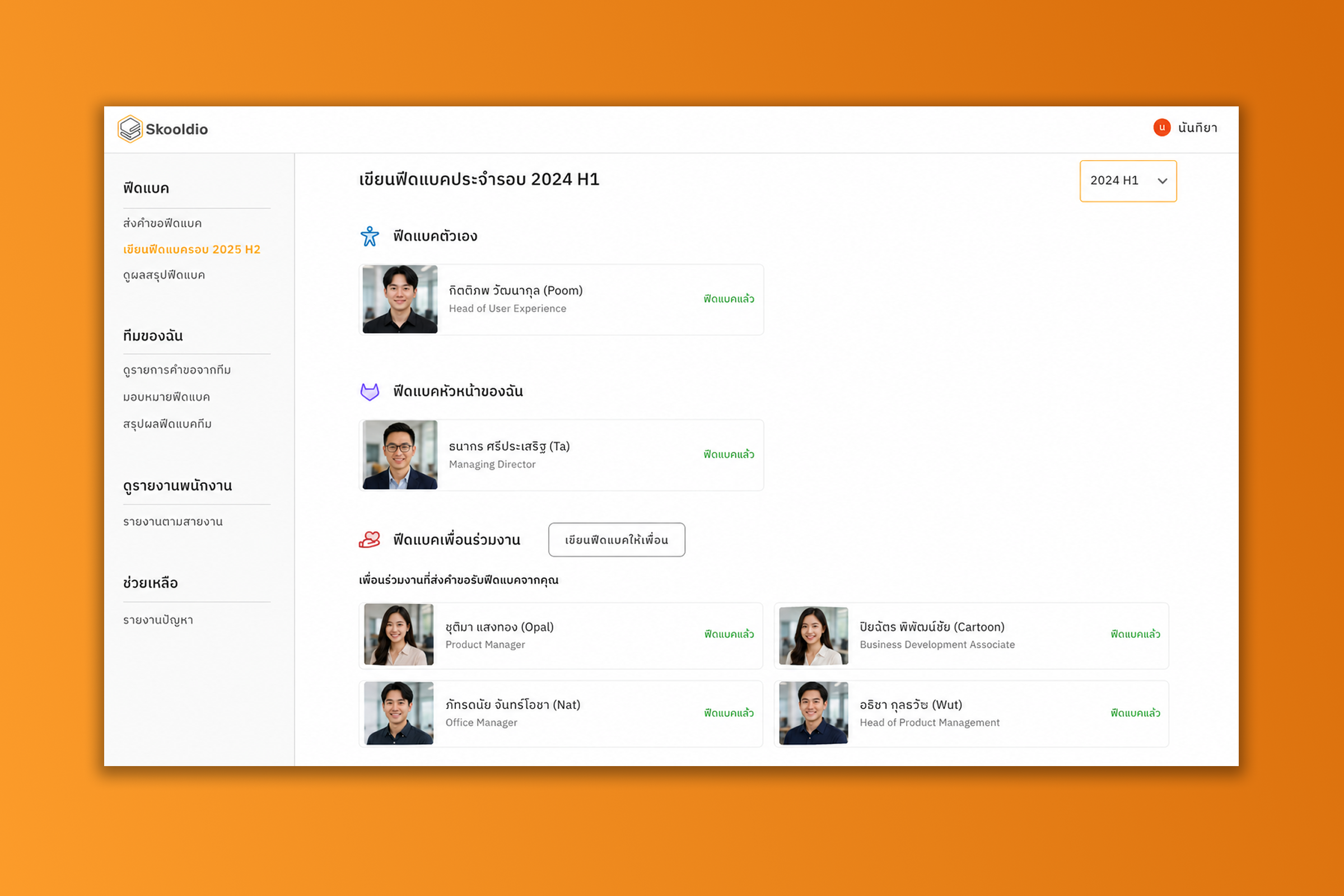Click the purple manager feedback icon
This screenshot has height=896, width=1344.
click(370, 391)
